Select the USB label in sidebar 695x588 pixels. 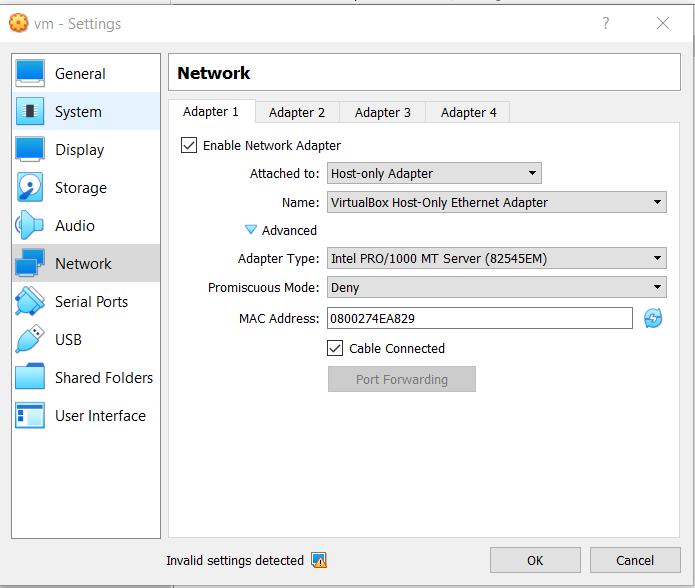[x=68, y=340]
